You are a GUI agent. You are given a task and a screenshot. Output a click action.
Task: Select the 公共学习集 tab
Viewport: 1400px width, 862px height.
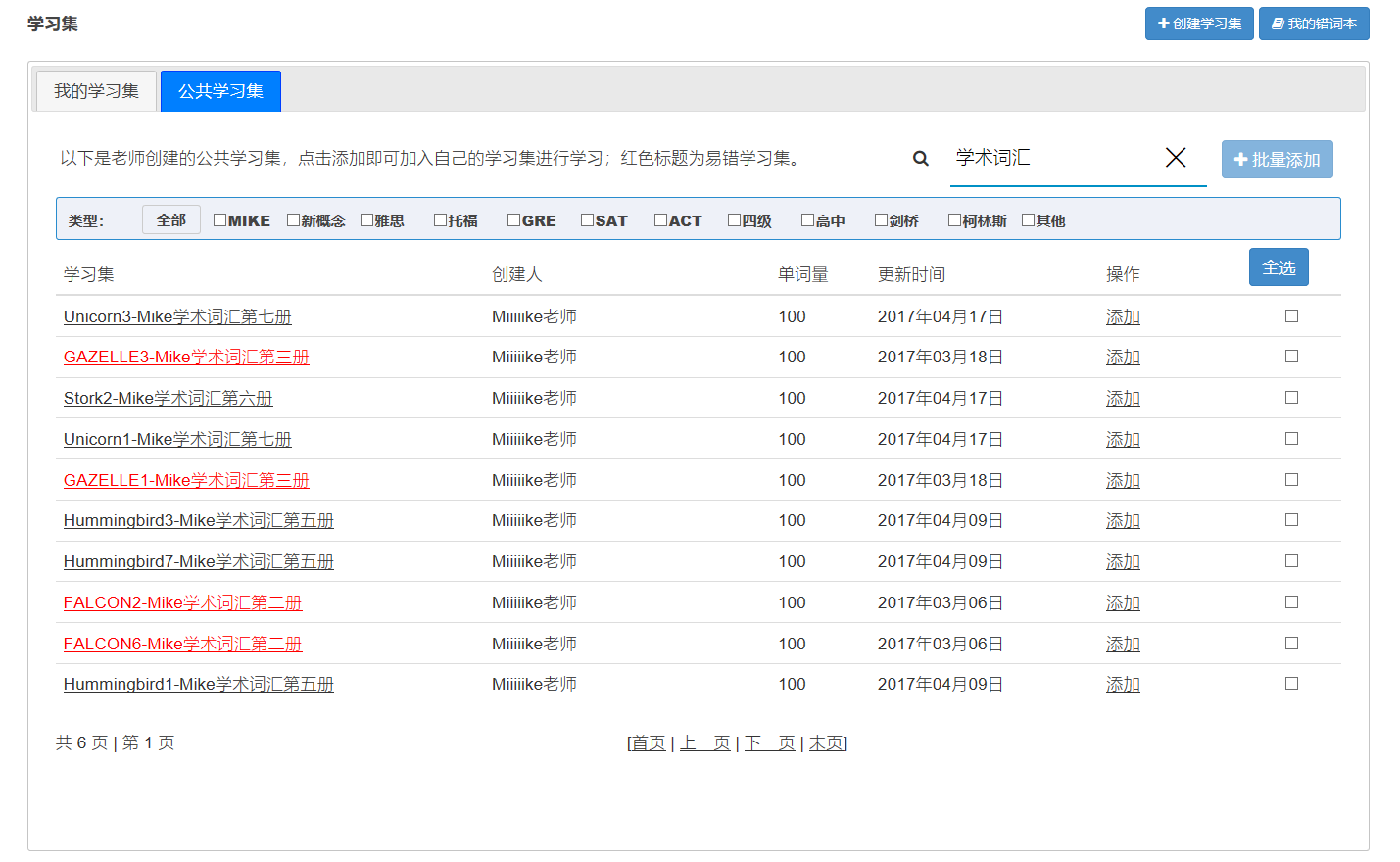(220, 91)
